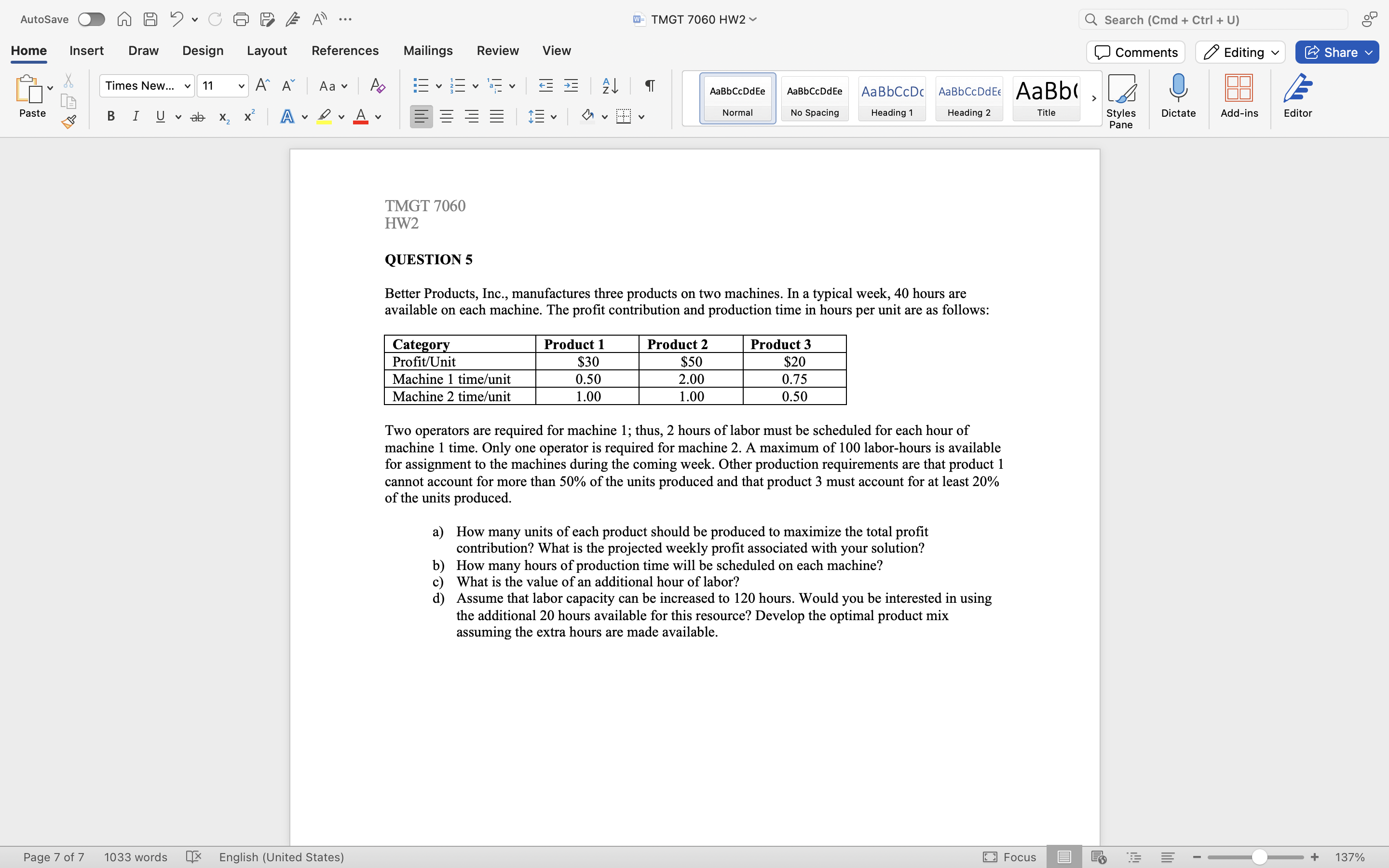Click the Sort A to Z icon
This screenshot has width=1389, height=868.
(610, 86)
